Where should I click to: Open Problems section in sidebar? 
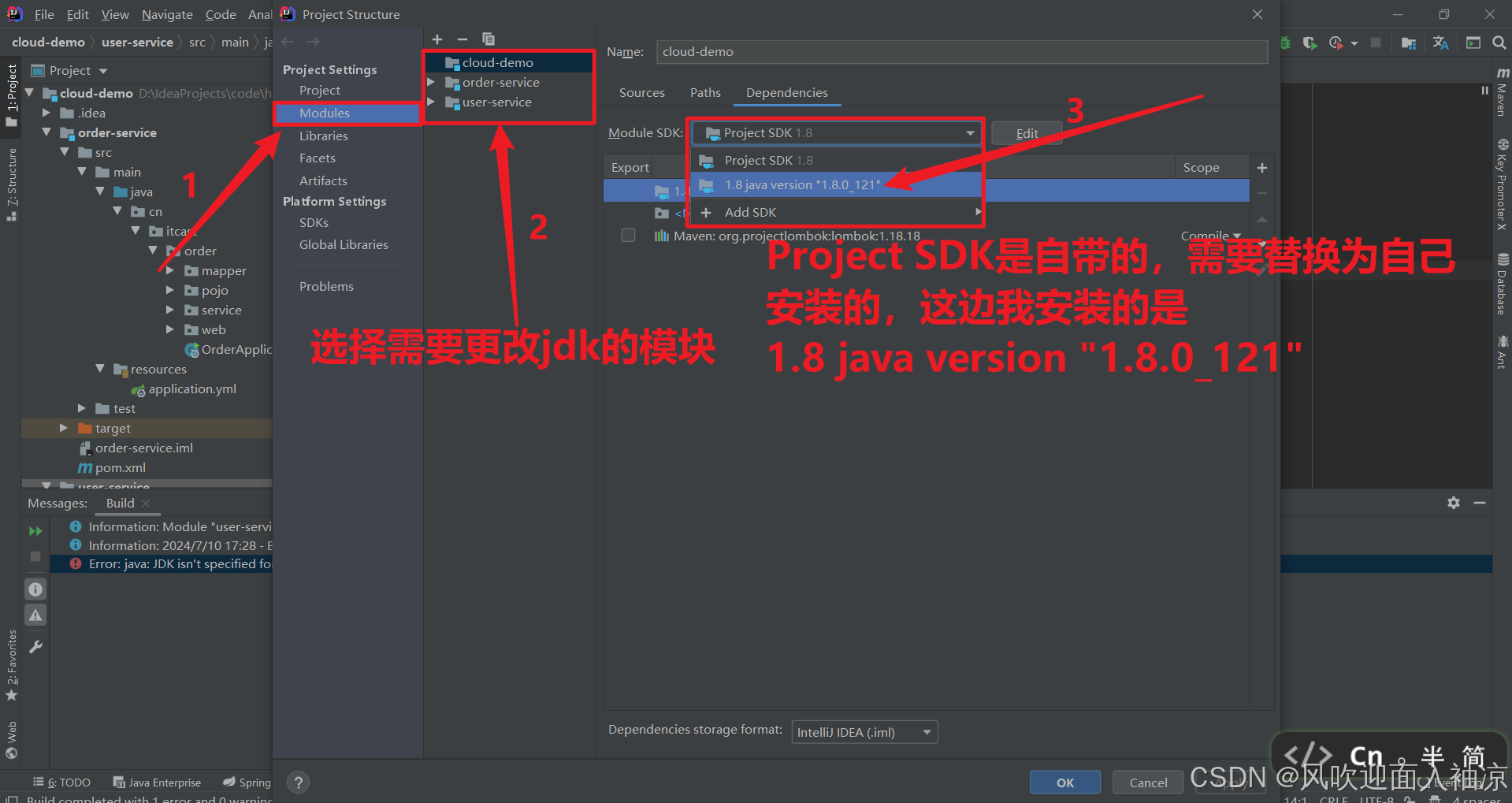click(x=326, y=287)
